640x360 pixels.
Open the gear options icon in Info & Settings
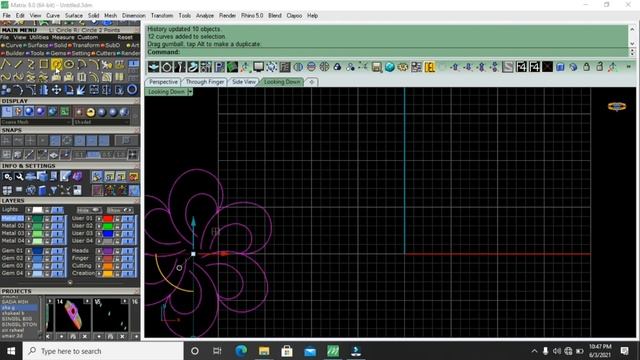click(x=7, y=176)
